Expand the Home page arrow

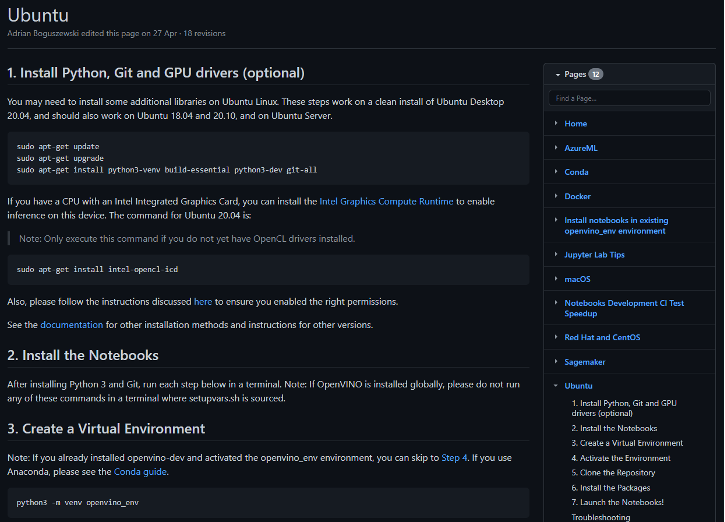click(556, 123)
